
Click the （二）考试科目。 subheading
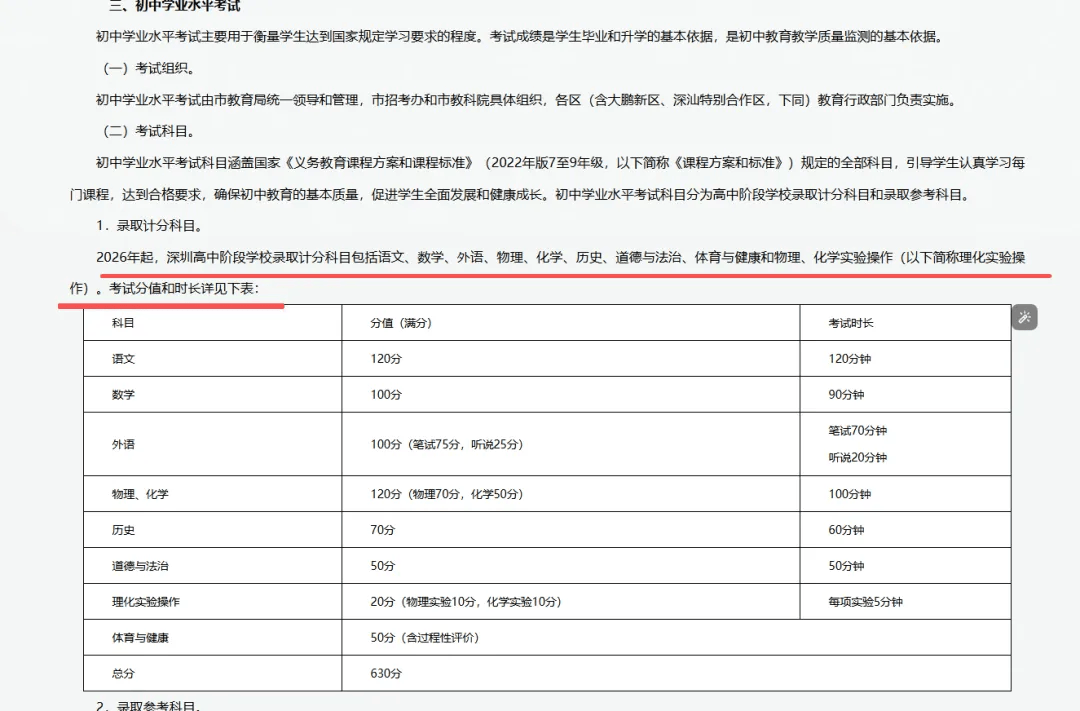[x=149, y=131]
